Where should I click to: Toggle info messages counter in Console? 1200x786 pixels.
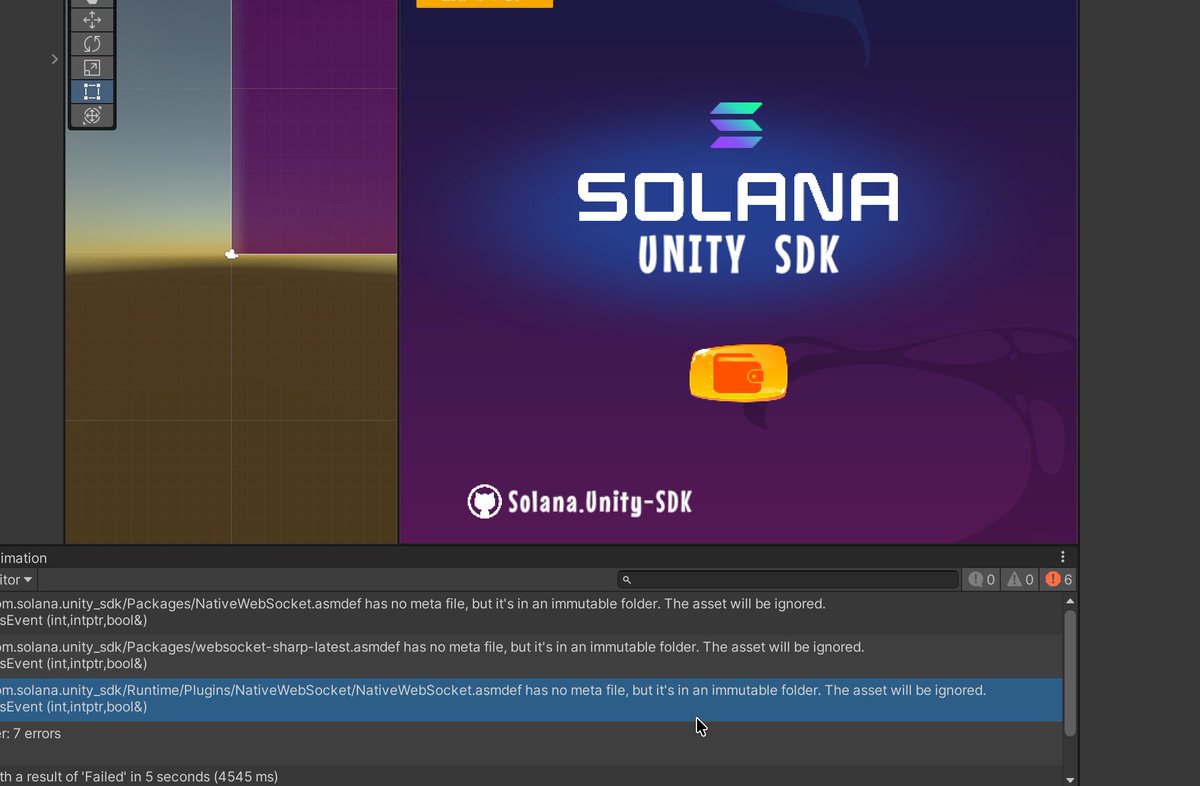tap(981, 579)
